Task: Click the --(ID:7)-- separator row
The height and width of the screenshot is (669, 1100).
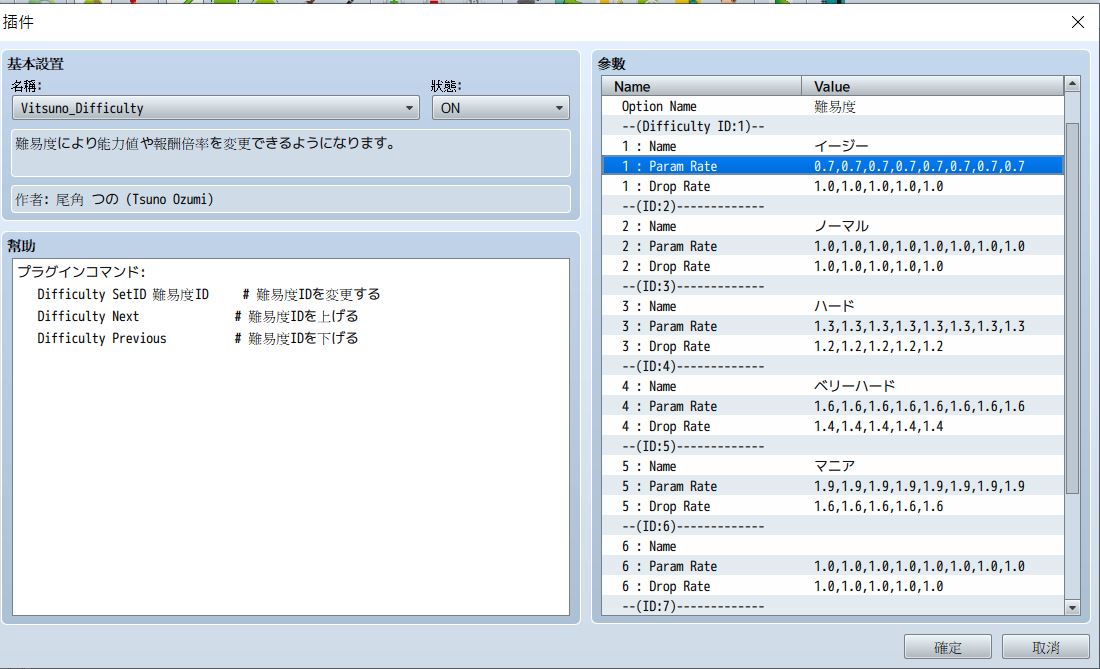Action: tap(833, 606)
